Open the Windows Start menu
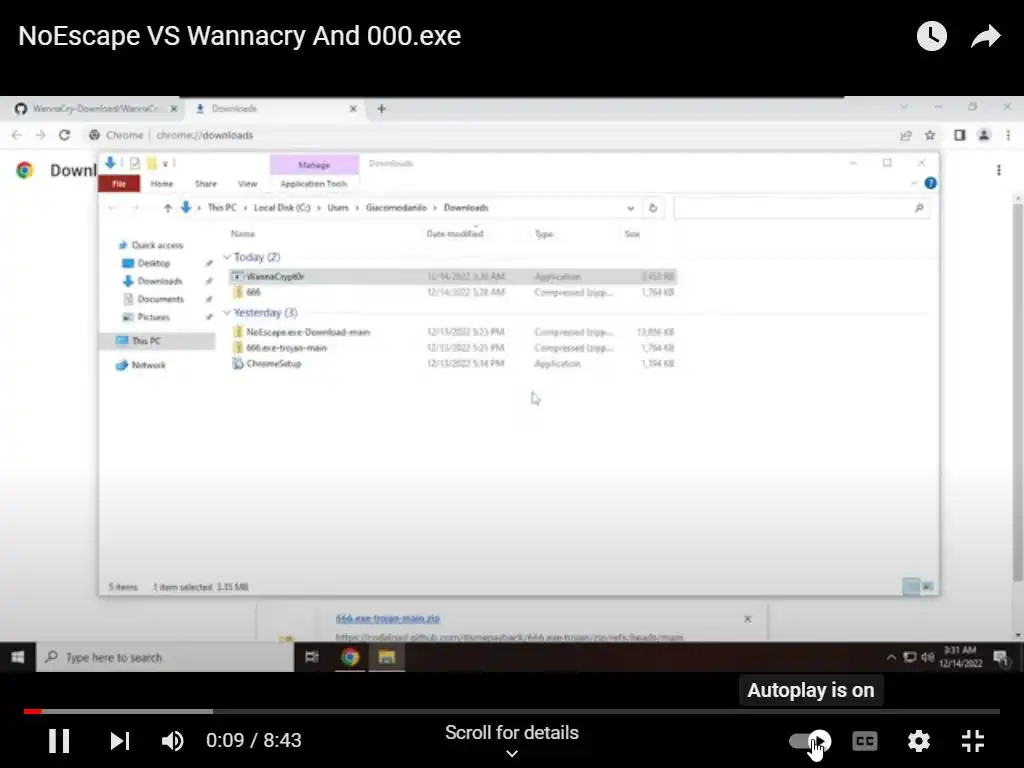This screenshot has height=768, width=1024. pyautogui.click(x=18, y=657)
